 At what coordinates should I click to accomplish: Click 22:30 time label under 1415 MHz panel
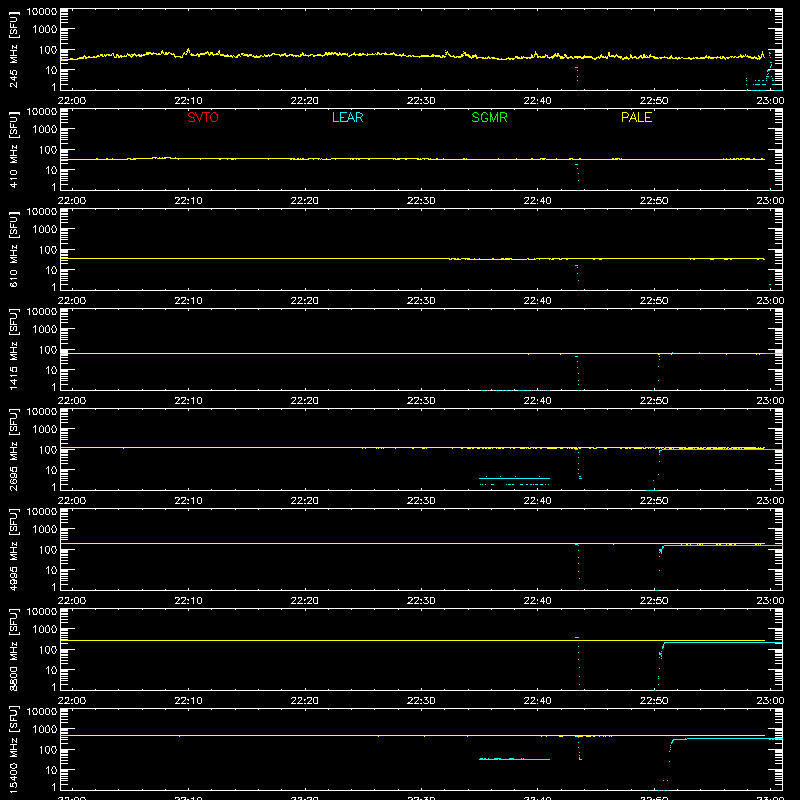coord(421,401)
